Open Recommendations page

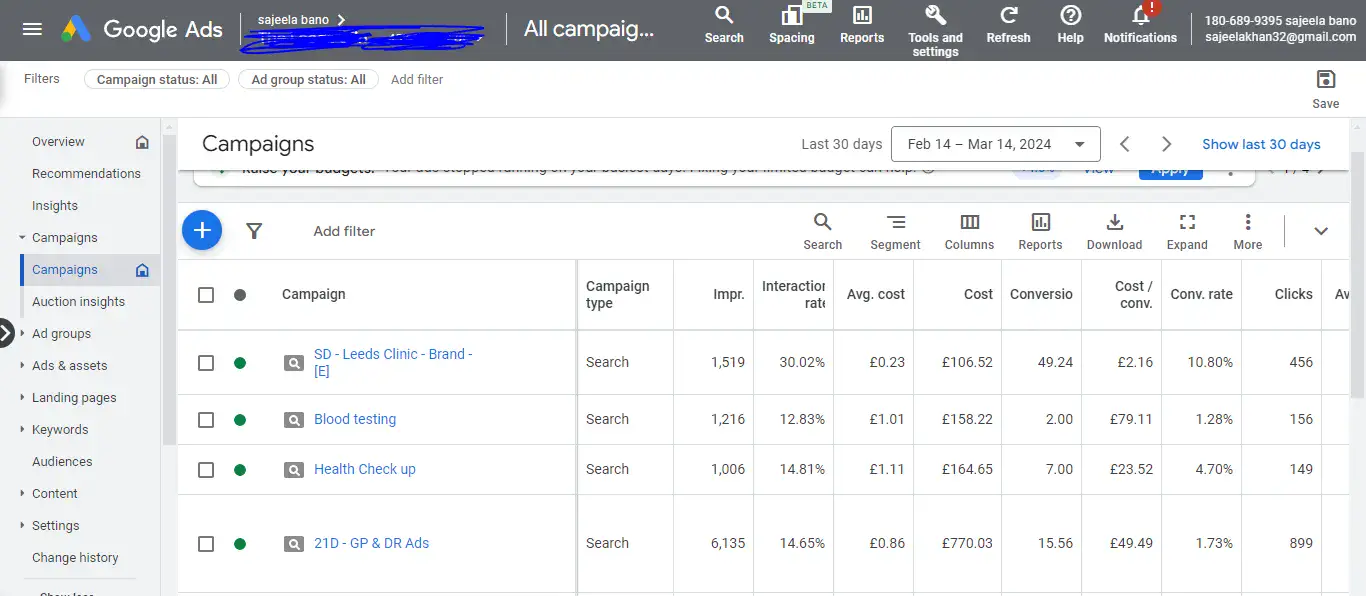pyautogui.click(x=86, y=174)
